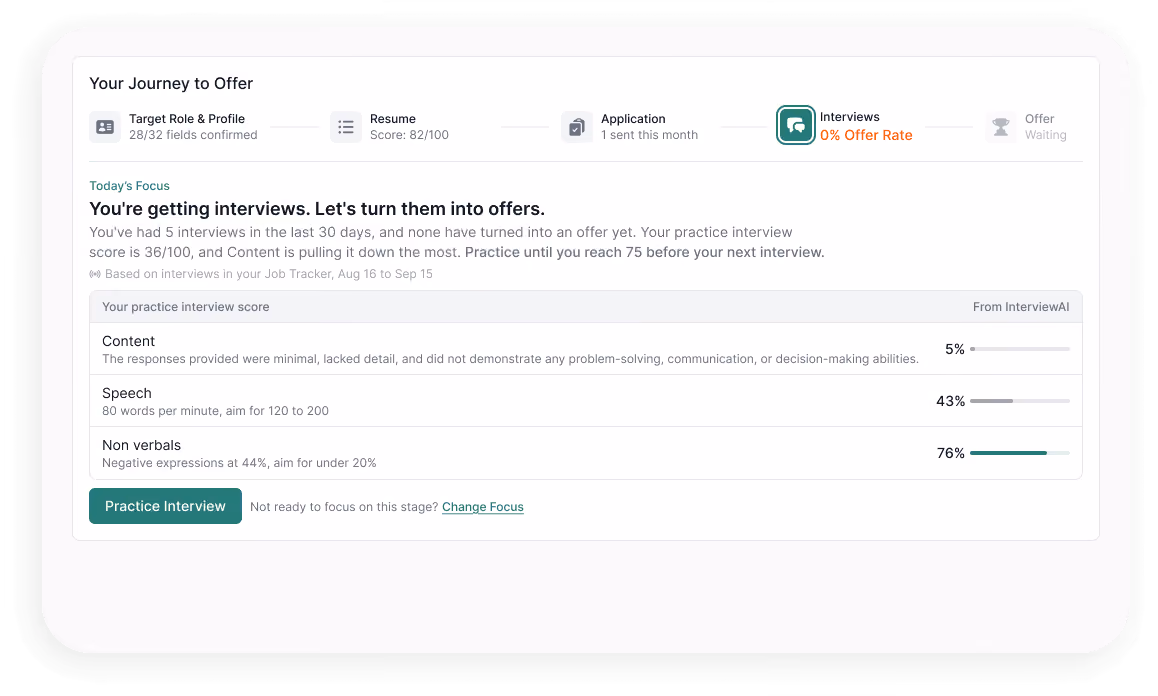Viewport: 1158px width, 696px height.
Task: Click "Practice until you reach 75" sentence
Action: [645, 253]
